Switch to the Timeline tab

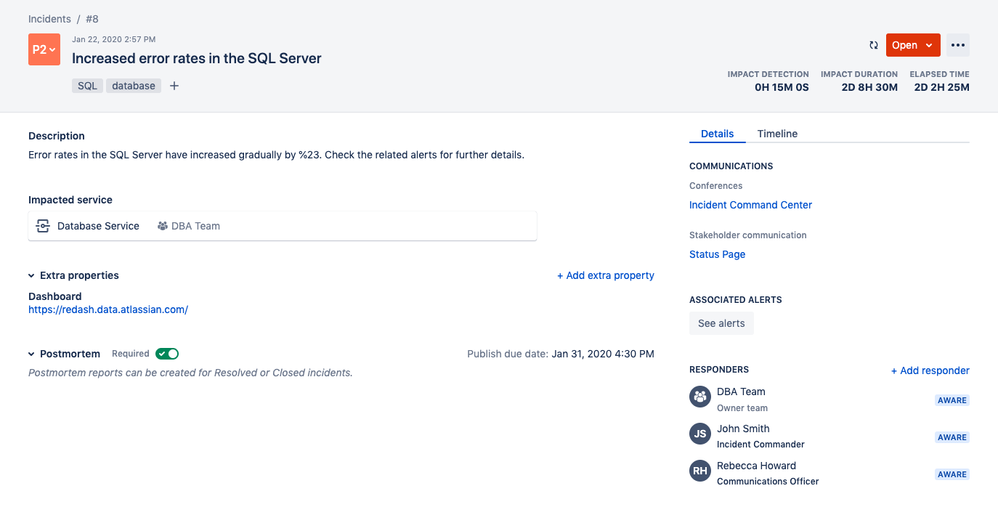[777, 134]
